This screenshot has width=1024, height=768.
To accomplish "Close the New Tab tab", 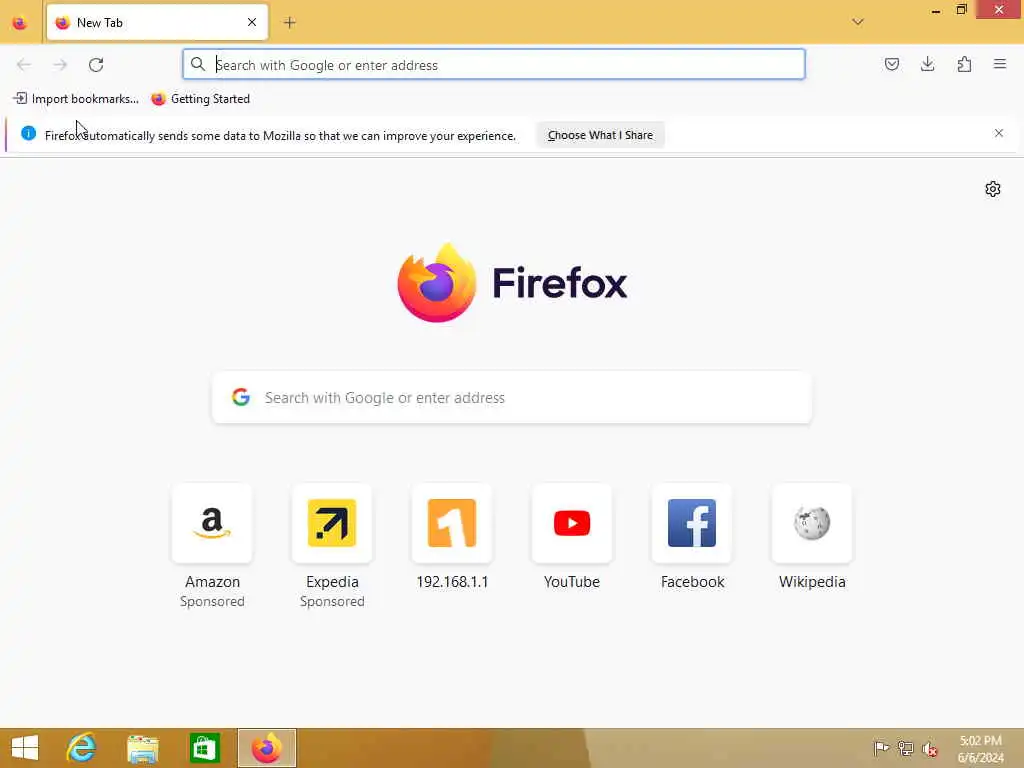I will click(x=252, y=22).
